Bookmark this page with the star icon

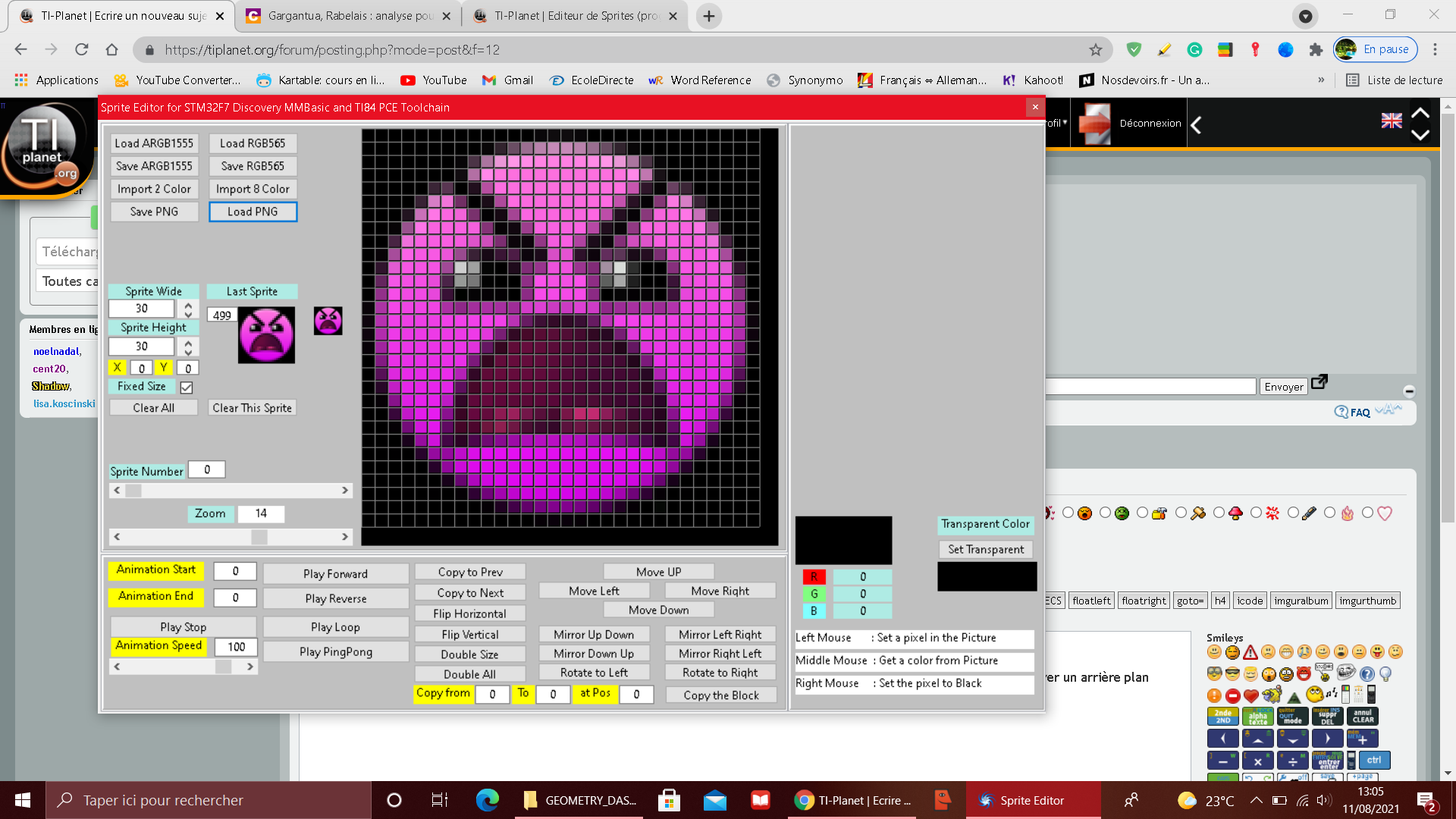pyautogui.click(x=1096, y=49)
